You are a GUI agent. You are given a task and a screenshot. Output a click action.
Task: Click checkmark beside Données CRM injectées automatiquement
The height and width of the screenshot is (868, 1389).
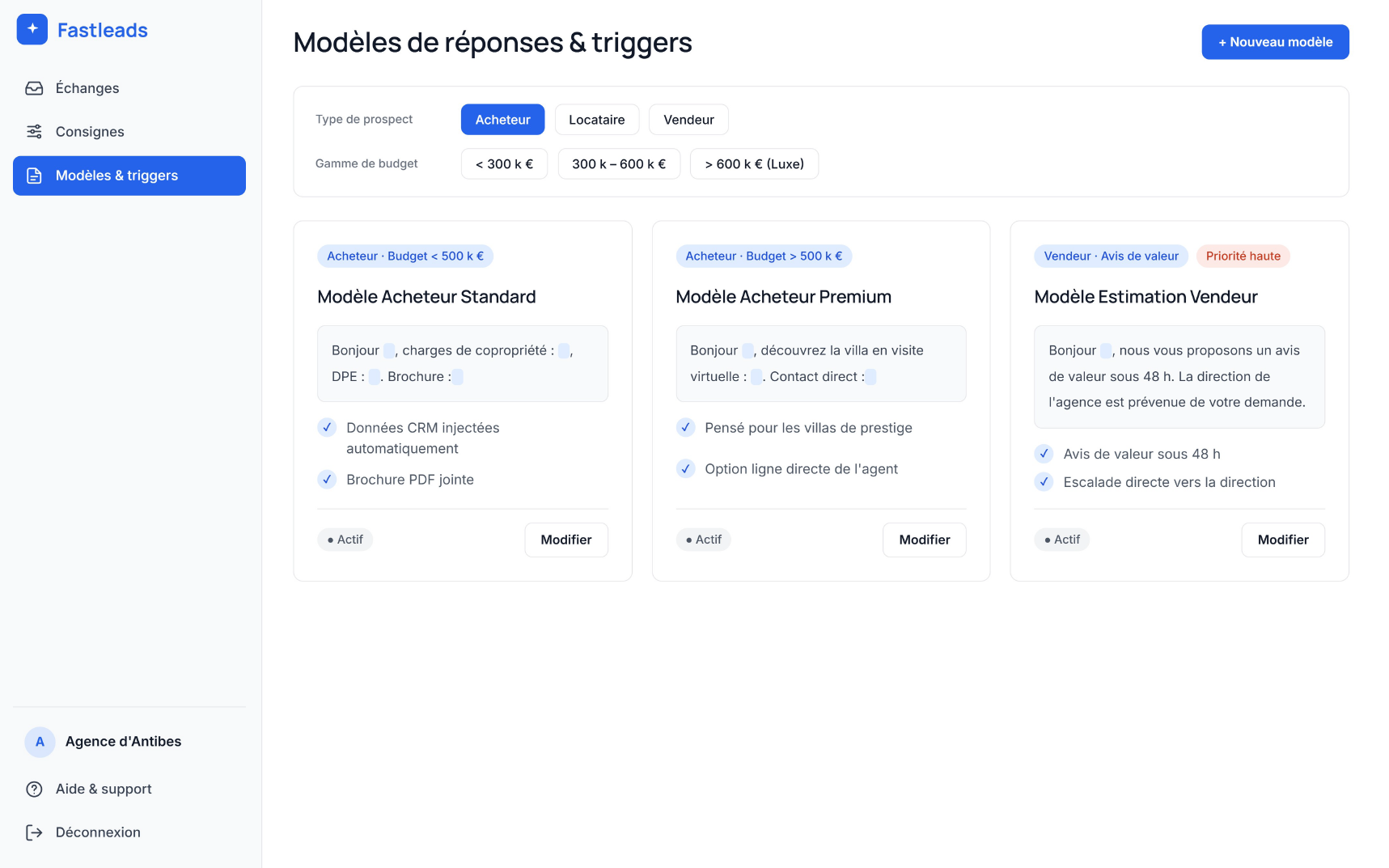[327, 427]
